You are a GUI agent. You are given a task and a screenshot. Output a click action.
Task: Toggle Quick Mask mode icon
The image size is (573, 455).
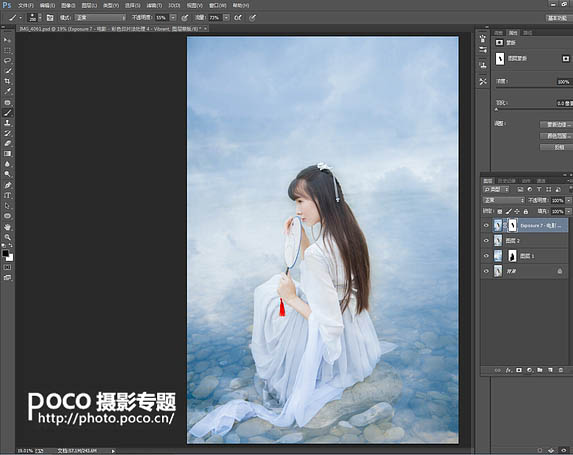click(7, 268)
